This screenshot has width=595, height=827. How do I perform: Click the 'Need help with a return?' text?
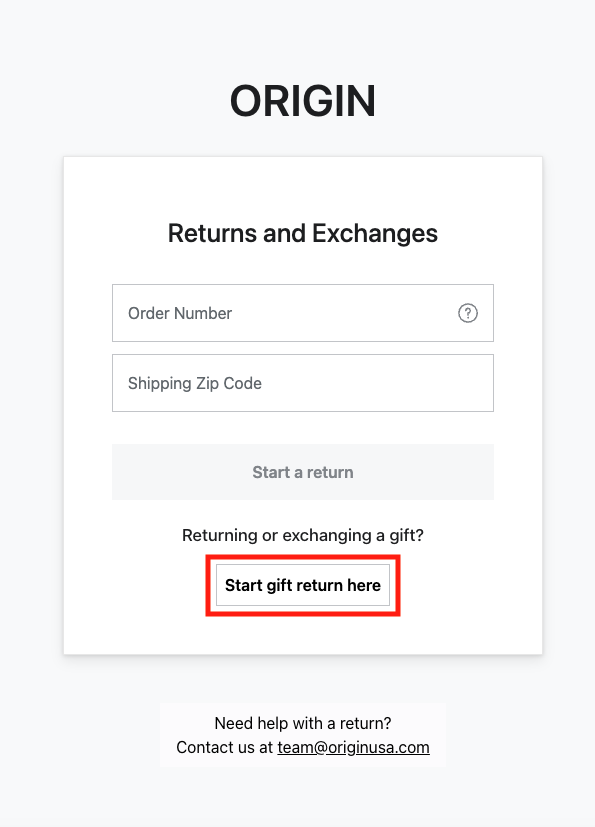pyautogui.click(x=303, y=723)
